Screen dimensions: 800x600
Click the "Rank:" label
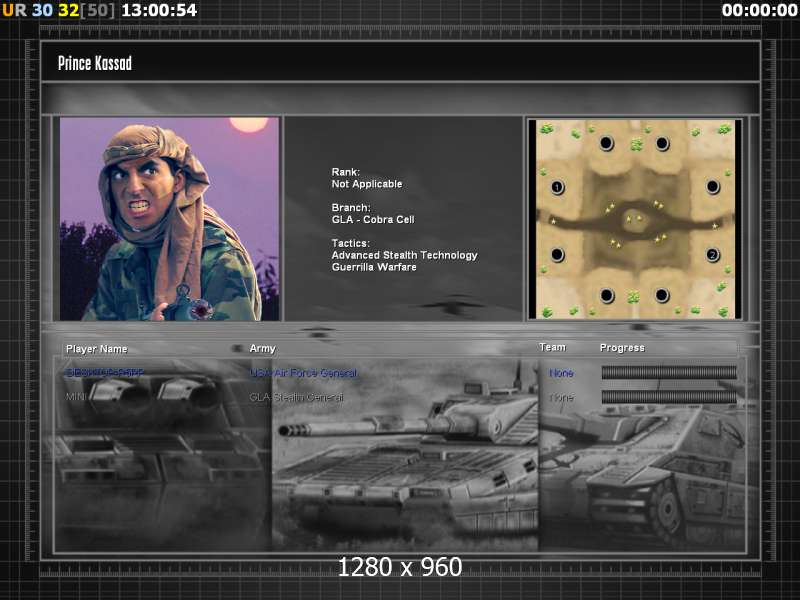tap(345, 172)
